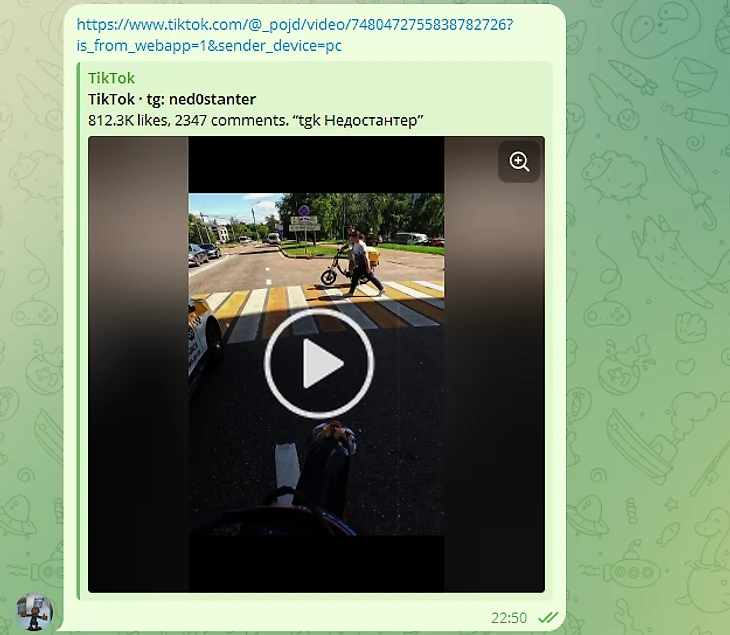Click the black letterbox area above the video frame
The image size is (730, 635).
pyautogui.click(x=316, y=165)
